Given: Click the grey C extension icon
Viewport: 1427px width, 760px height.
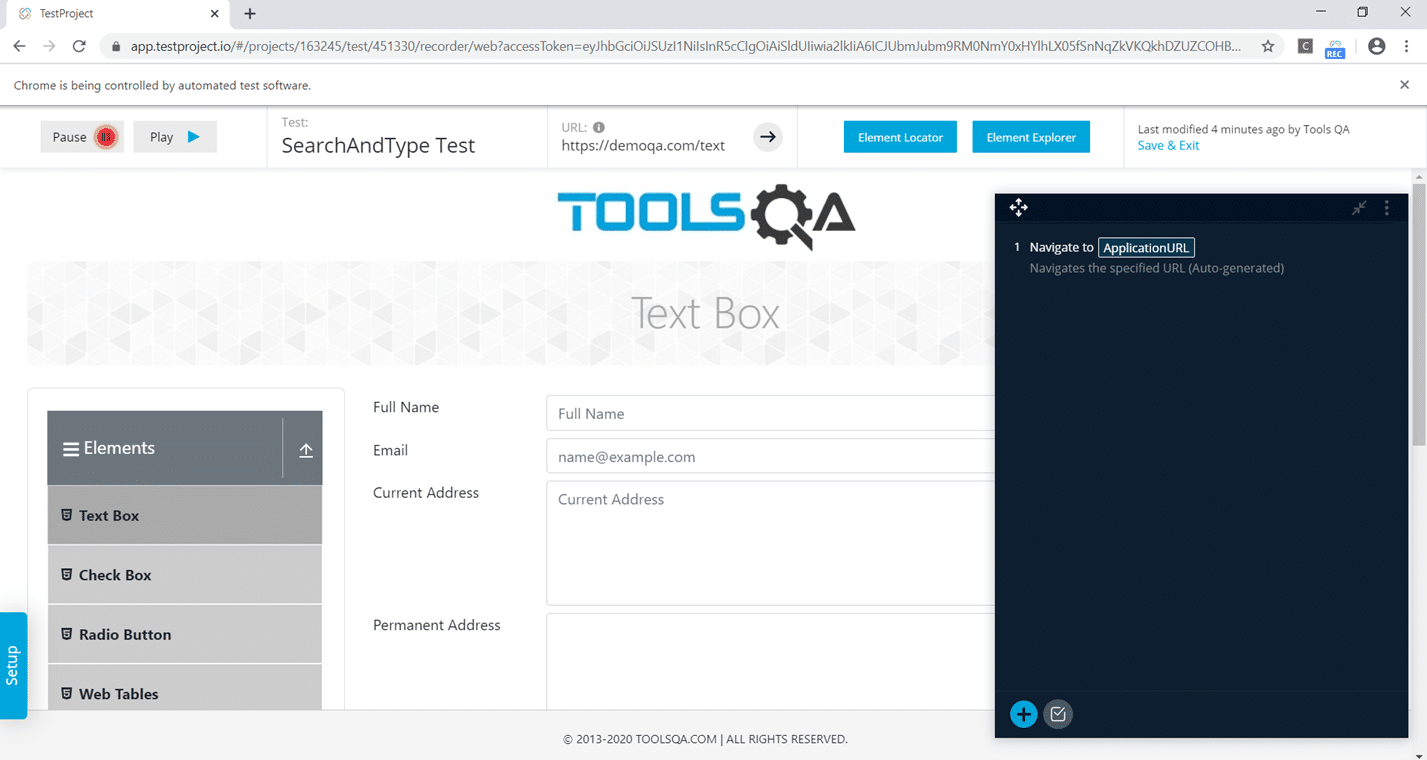Looking at the screenshot, I should [x=1305, y=46].
